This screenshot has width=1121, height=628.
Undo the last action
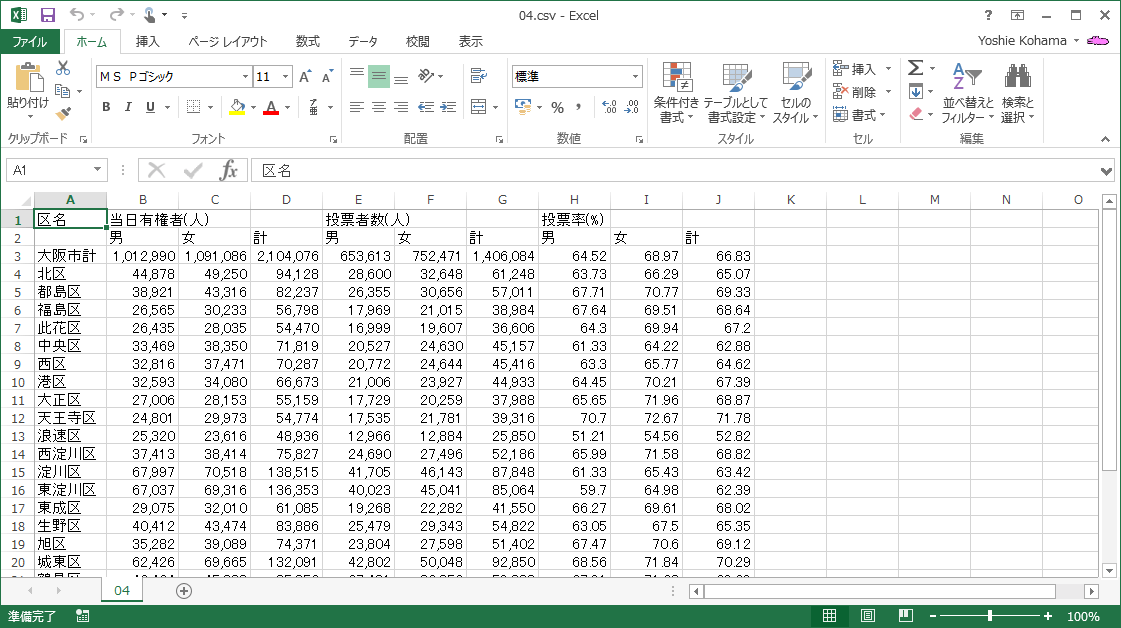click(76, 15)
